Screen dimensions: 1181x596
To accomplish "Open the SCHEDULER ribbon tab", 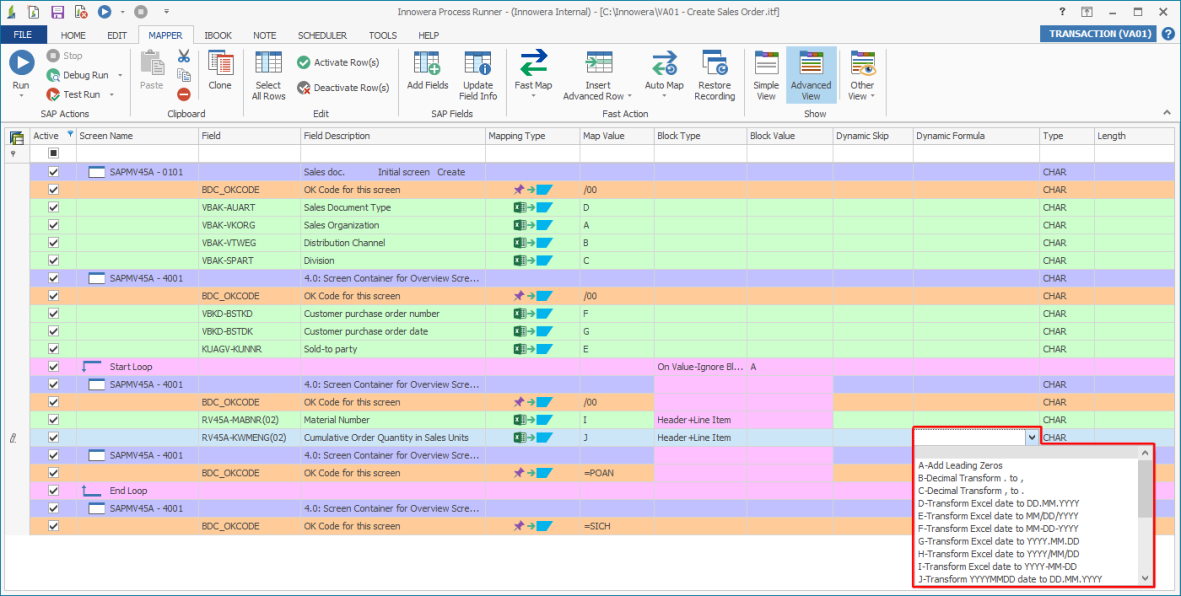I will (x=321, y=35).
